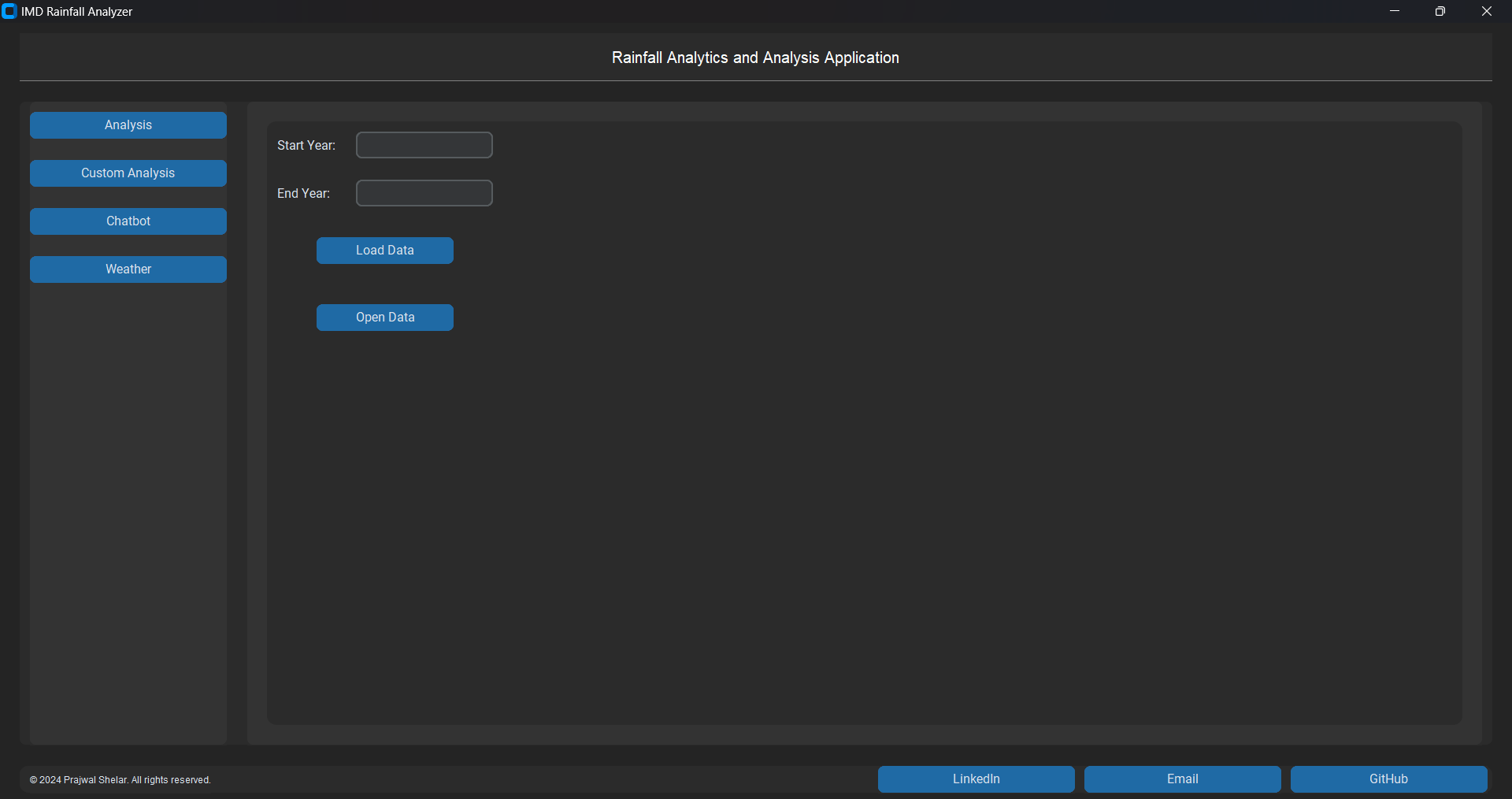Viewport: 1512px width, 799px height.
Task: Open the Analysis section
Action: point(128,125)
